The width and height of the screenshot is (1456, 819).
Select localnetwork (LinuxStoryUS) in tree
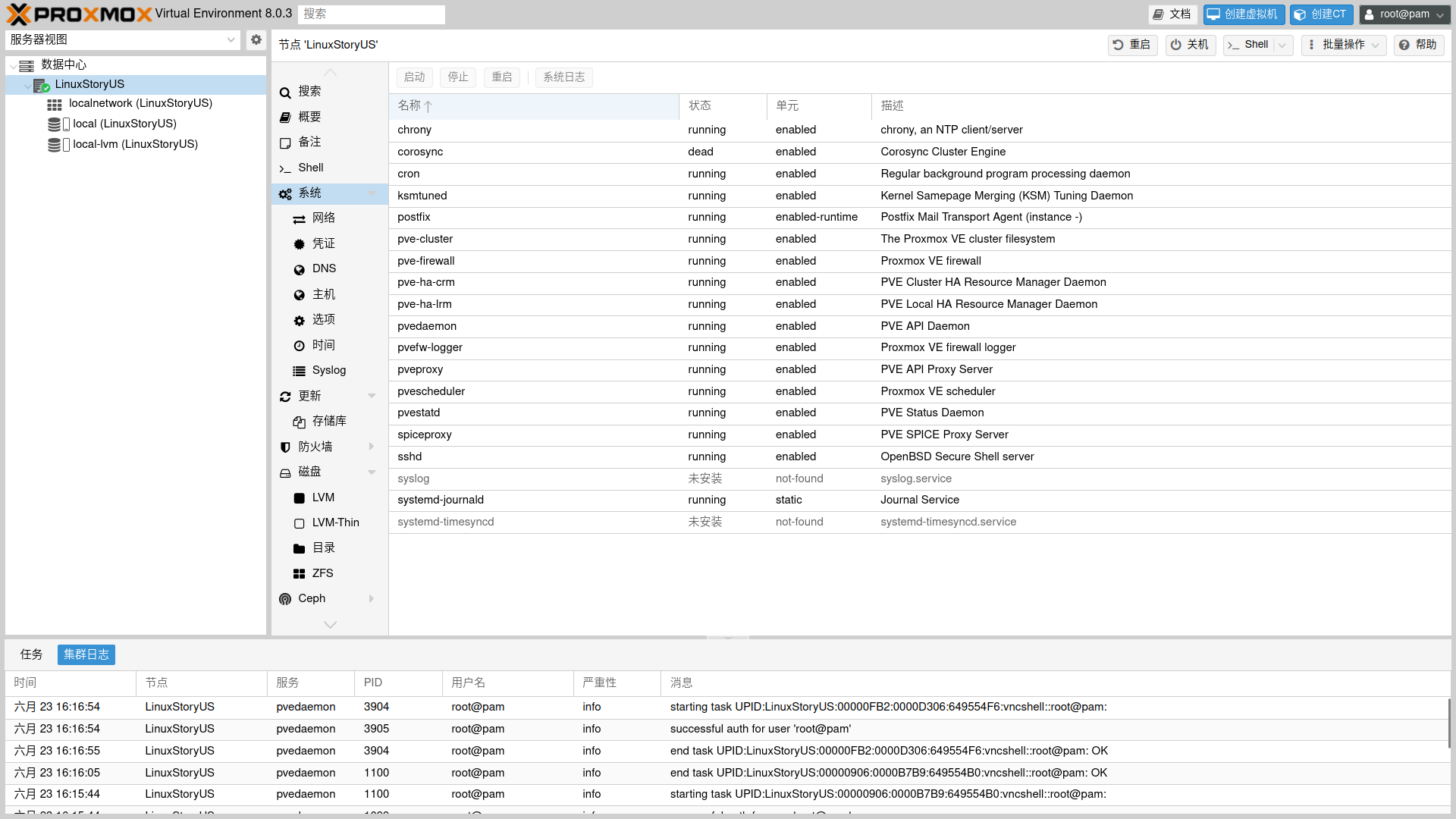[x=140, y=104]
